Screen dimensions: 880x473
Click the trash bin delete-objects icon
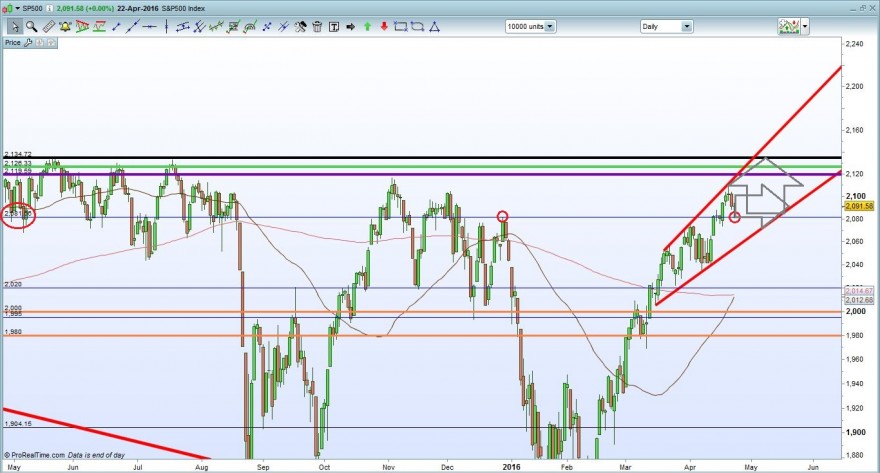click(x=317, y=26)
